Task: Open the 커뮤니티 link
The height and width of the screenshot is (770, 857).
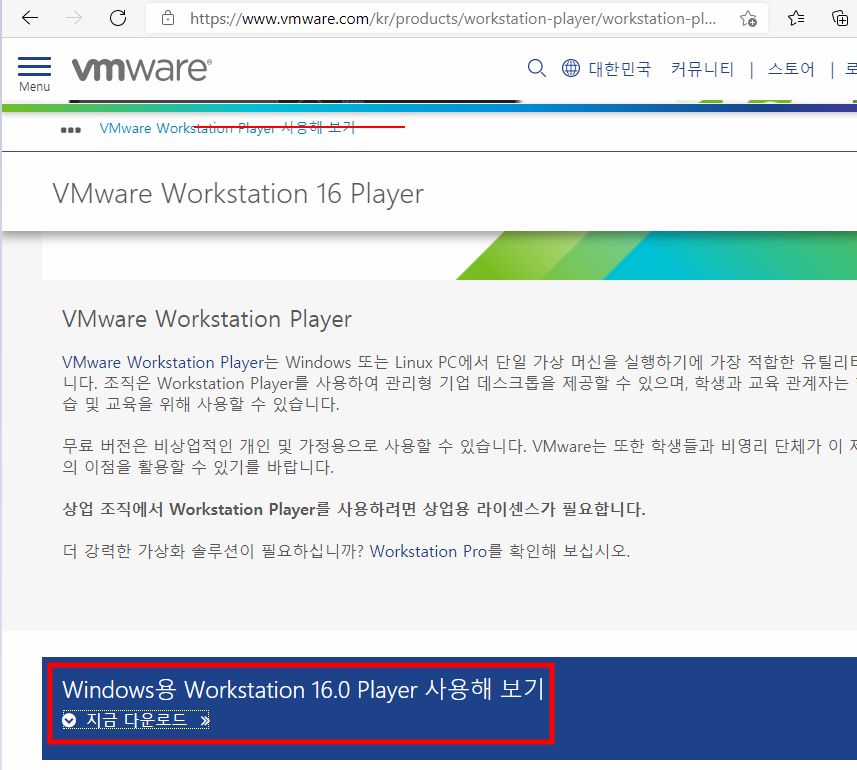Action: [x=702, y=69]
